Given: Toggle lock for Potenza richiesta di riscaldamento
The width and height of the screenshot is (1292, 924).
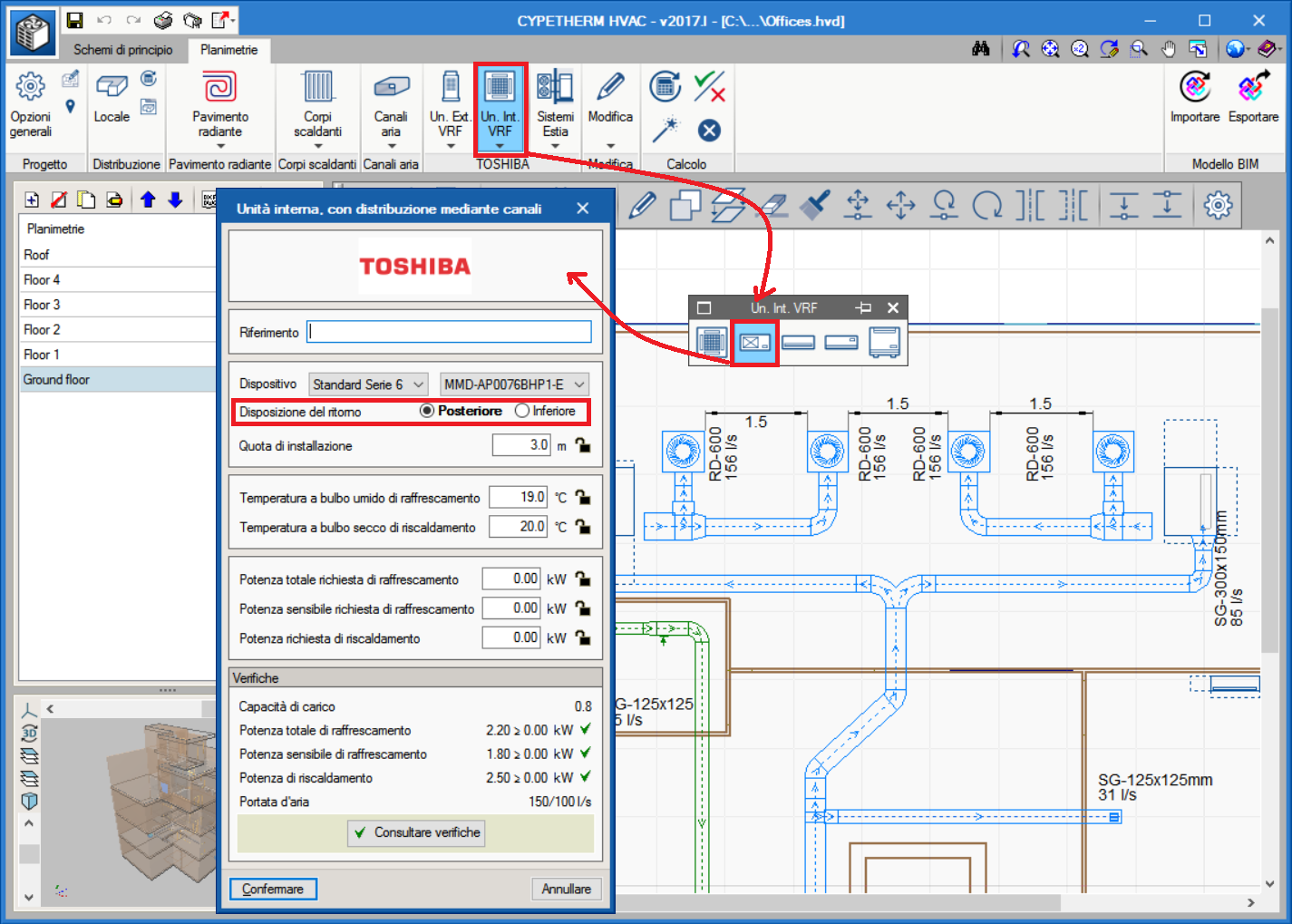Looking at the screenshot, I should click(x=582, y=637).
